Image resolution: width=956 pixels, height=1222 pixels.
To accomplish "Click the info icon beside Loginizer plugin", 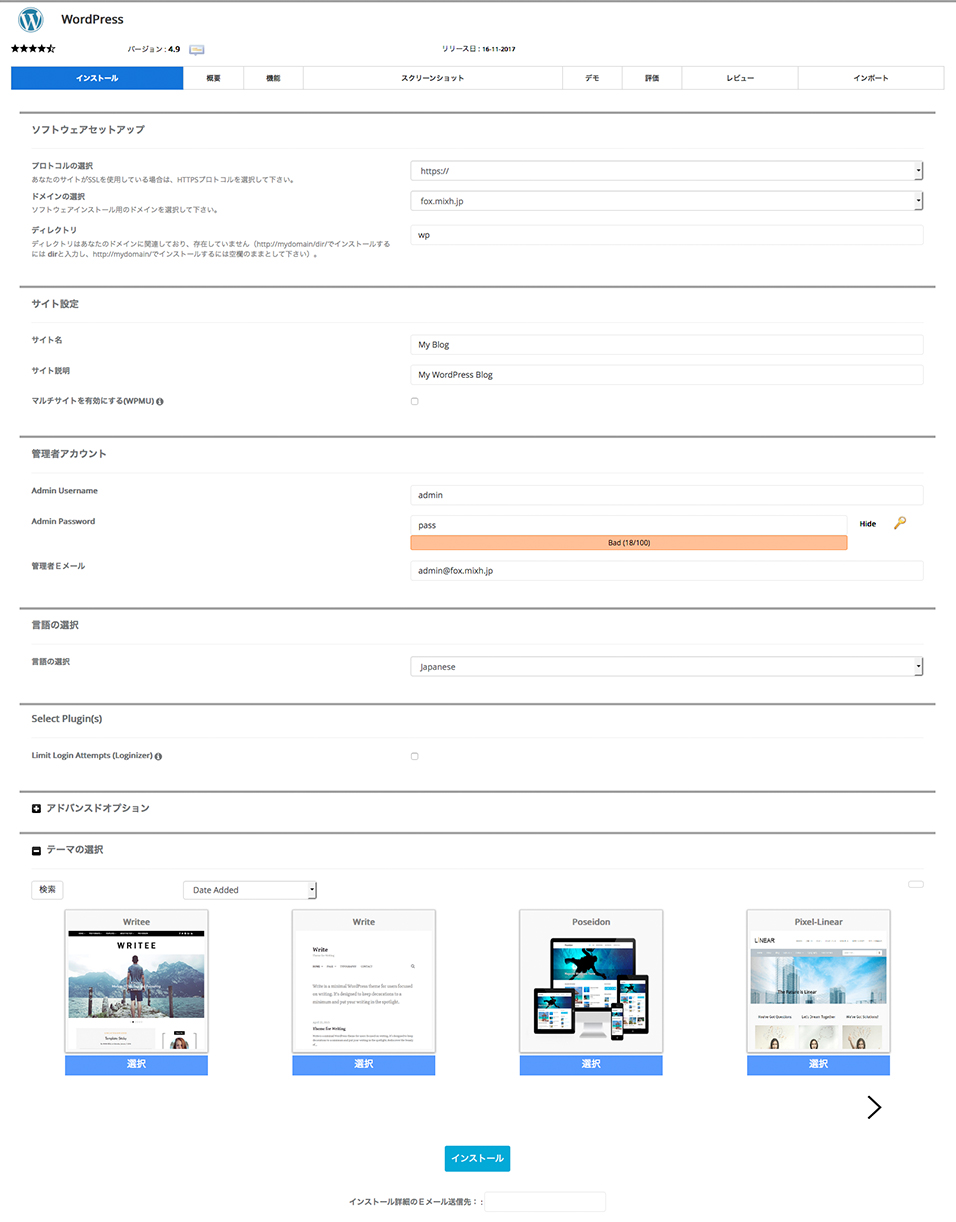I will click(158, 756).
